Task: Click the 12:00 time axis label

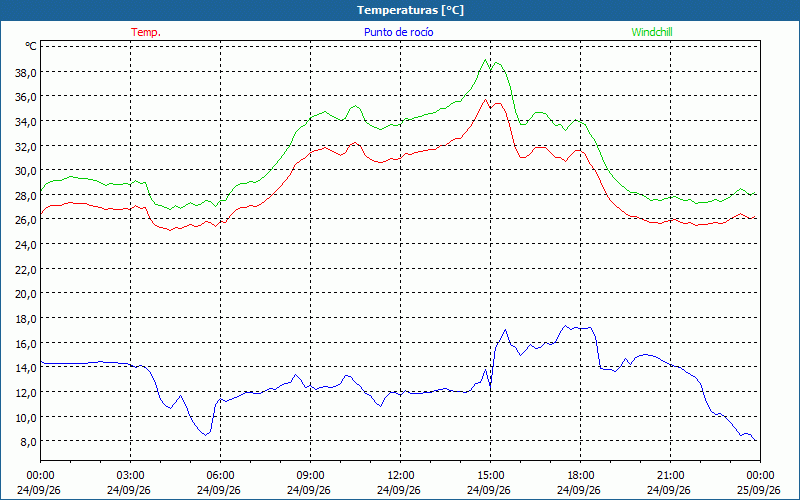Action: tap(401, 476)
